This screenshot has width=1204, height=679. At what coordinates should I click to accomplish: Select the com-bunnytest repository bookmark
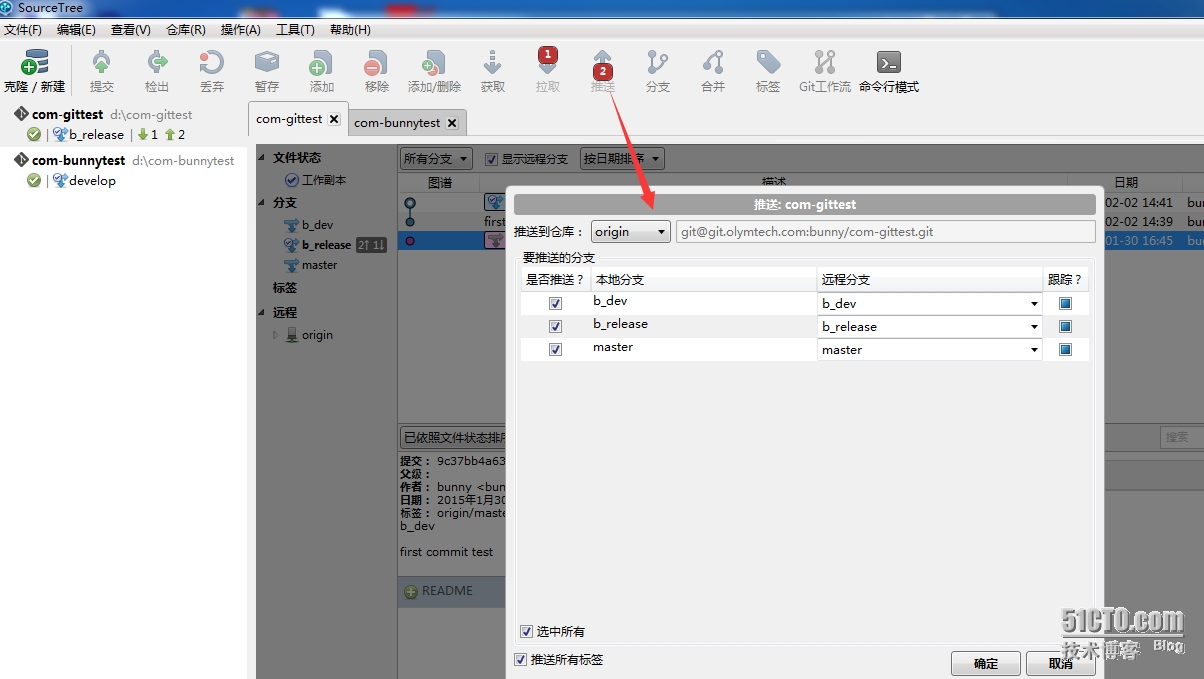click(x=124, y=160)
